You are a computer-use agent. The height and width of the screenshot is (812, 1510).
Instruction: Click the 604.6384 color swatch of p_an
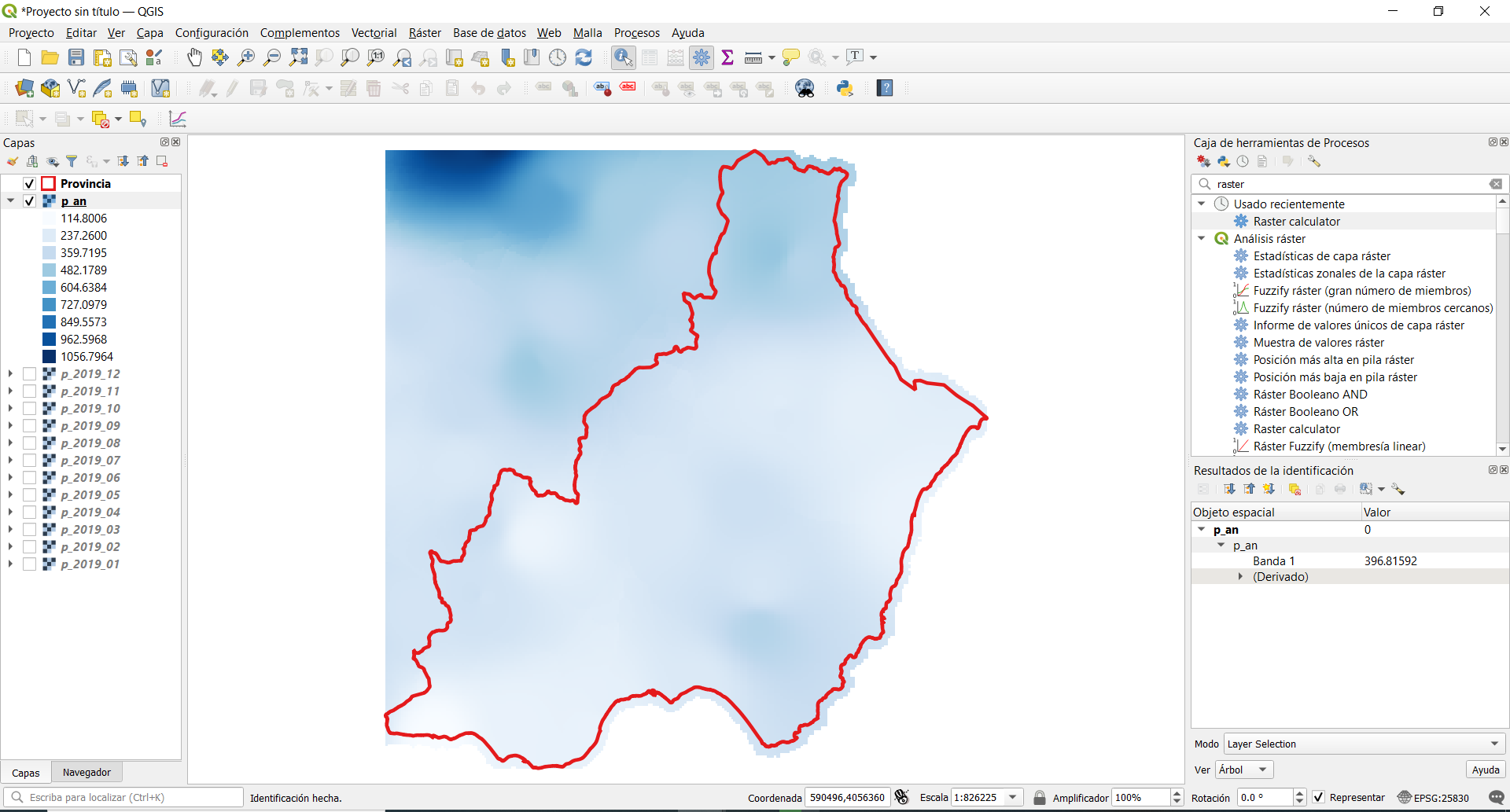pyautogui.click(x=48, y=287)
